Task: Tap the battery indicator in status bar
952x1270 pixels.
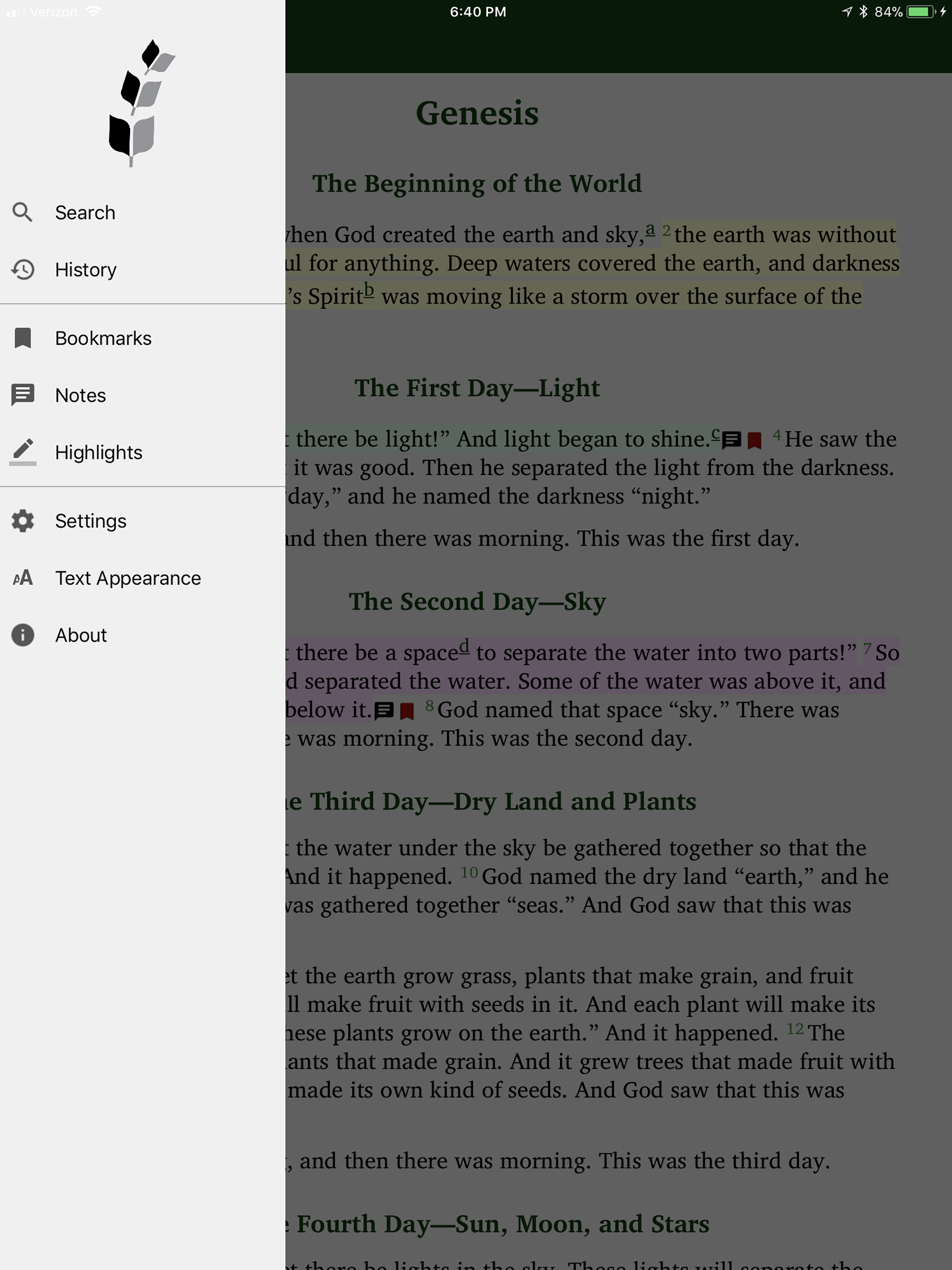Action: (920, 12)
